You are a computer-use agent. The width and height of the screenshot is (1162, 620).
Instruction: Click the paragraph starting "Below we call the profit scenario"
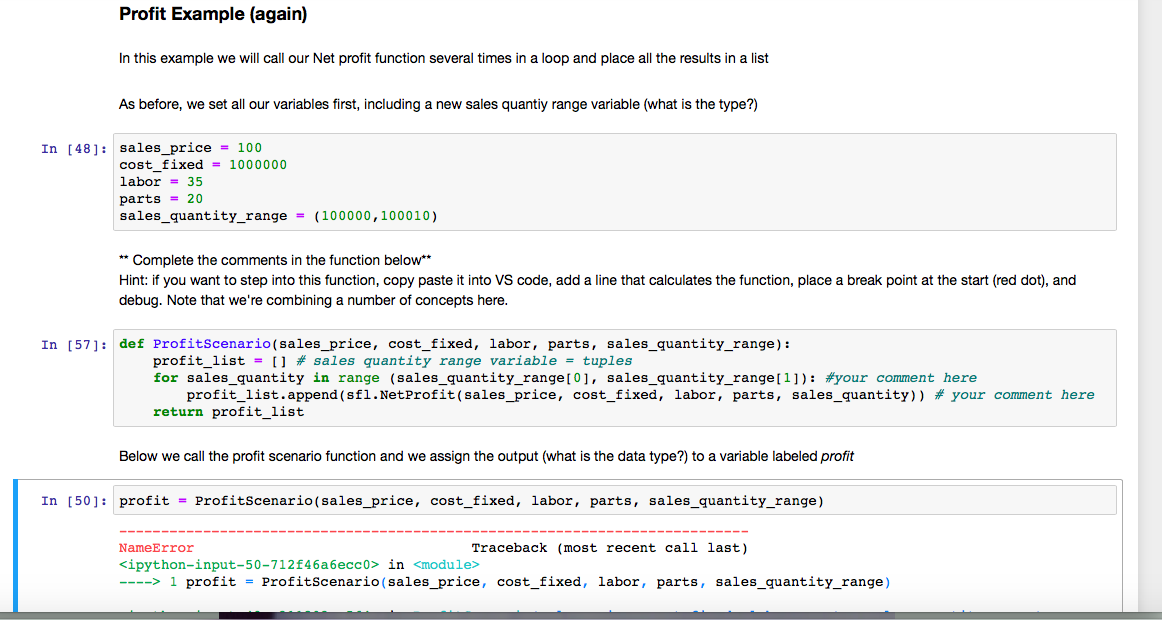pos(486,456)
